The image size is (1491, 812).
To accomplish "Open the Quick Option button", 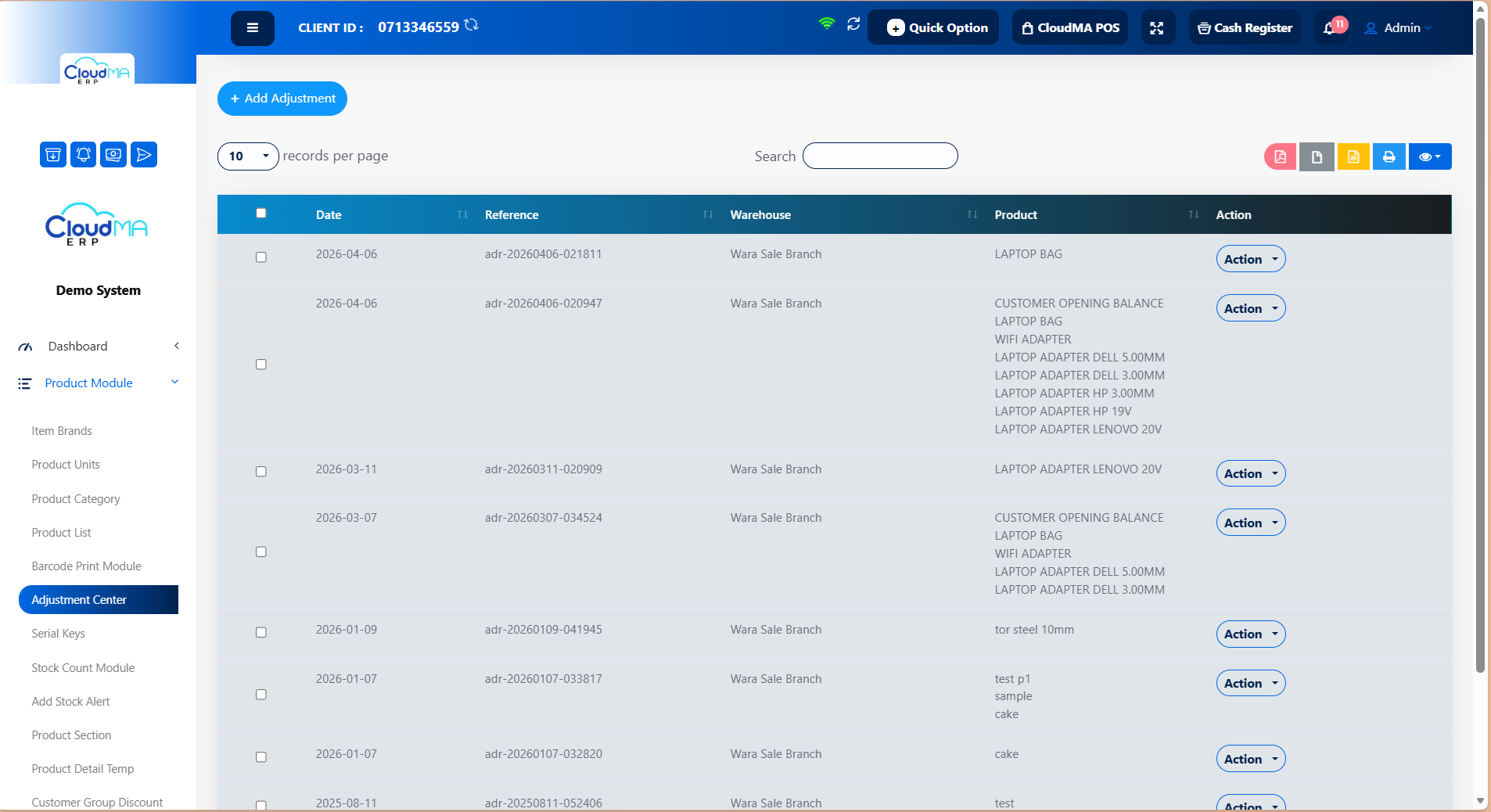I will click(933, 28).
